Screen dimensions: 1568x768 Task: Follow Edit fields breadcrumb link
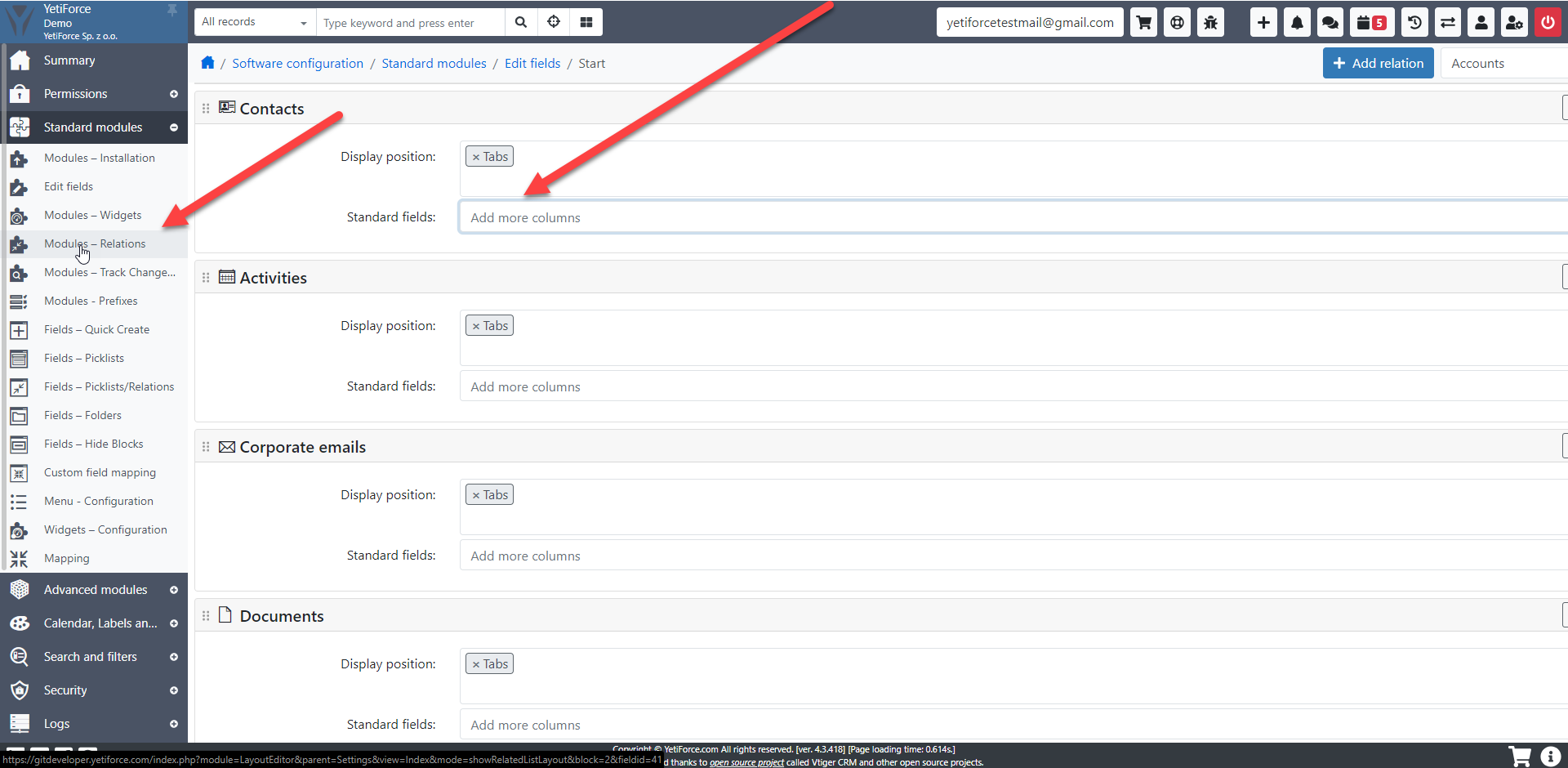(x=532, y=64)
